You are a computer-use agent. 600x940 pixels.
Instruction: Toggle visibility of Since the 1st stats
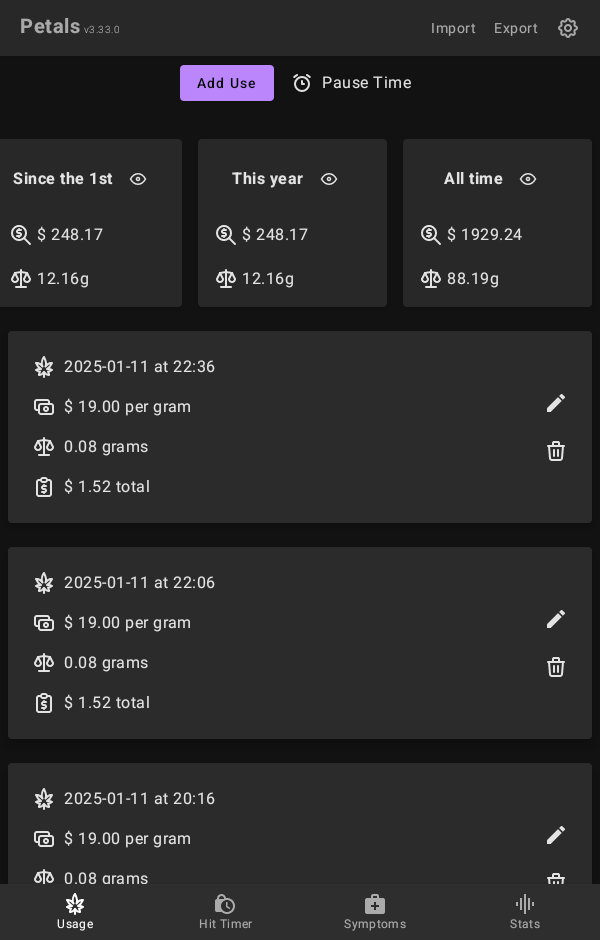(138, 179)
